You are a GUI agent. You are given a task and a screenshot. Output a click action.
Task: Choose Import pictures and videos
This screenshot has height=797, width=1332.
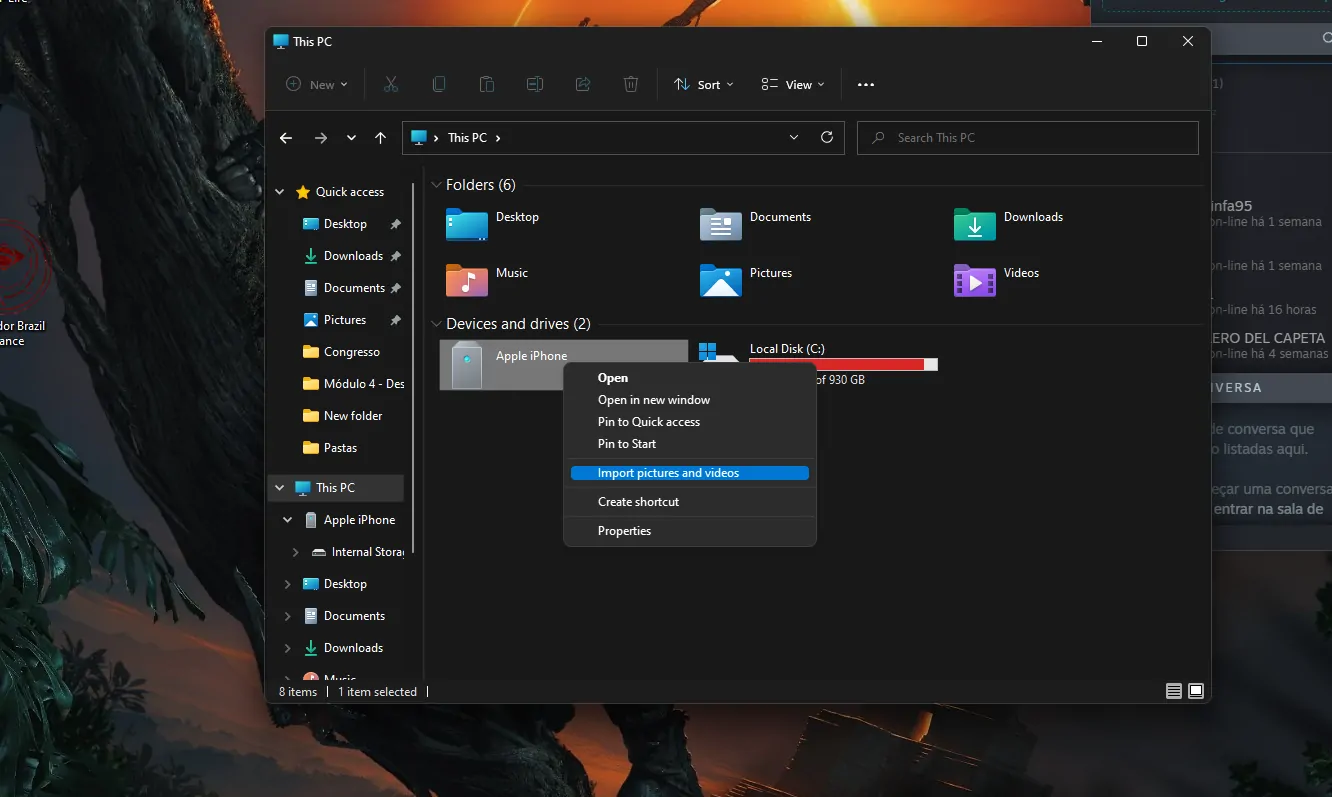click(x=690, y=473)
